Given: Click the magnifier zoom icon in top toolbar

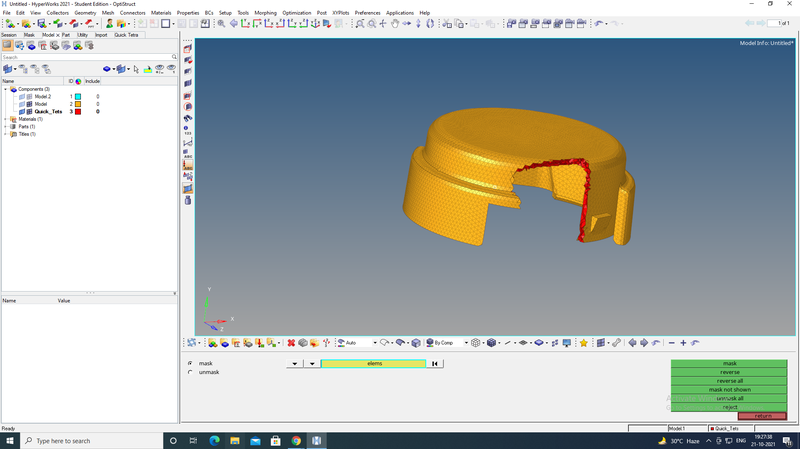Looking at the screenshot, I should (x=221, y=23).
